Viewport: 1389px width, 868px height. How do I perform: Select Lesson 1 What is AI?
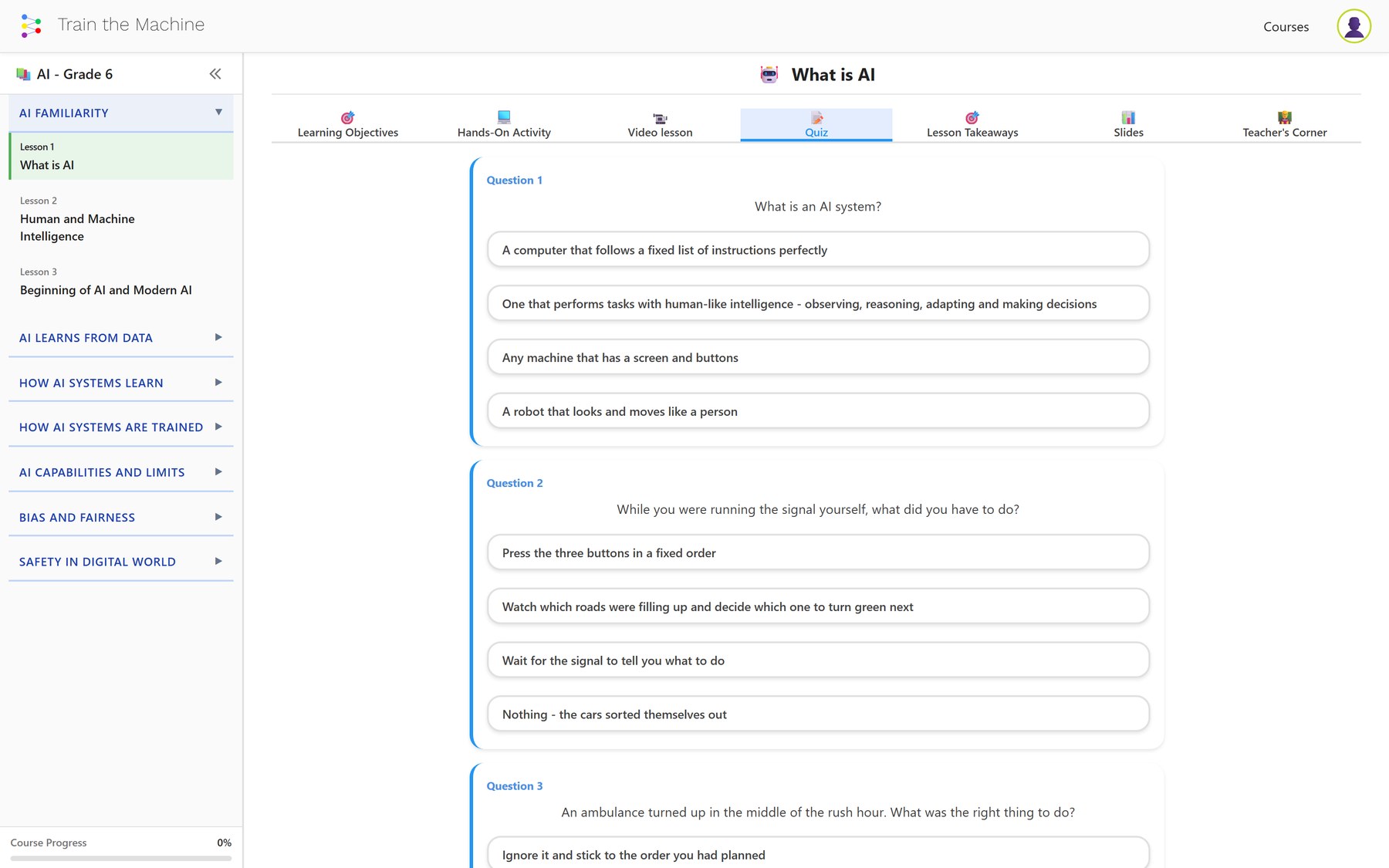[x=121, y=157]
